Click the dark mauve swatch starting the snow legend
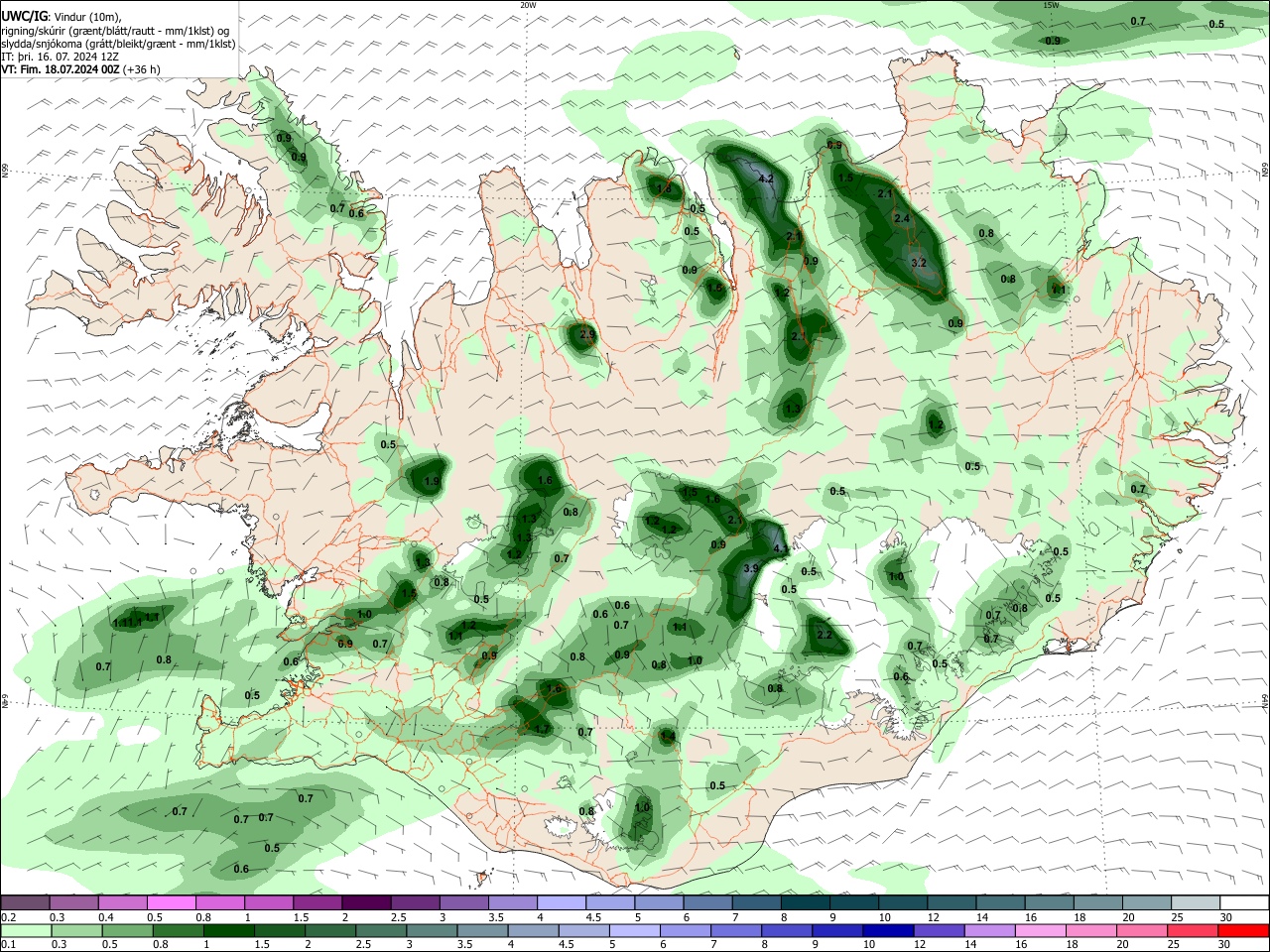This screenshot has width=1270, height=952. click(26, 902)
